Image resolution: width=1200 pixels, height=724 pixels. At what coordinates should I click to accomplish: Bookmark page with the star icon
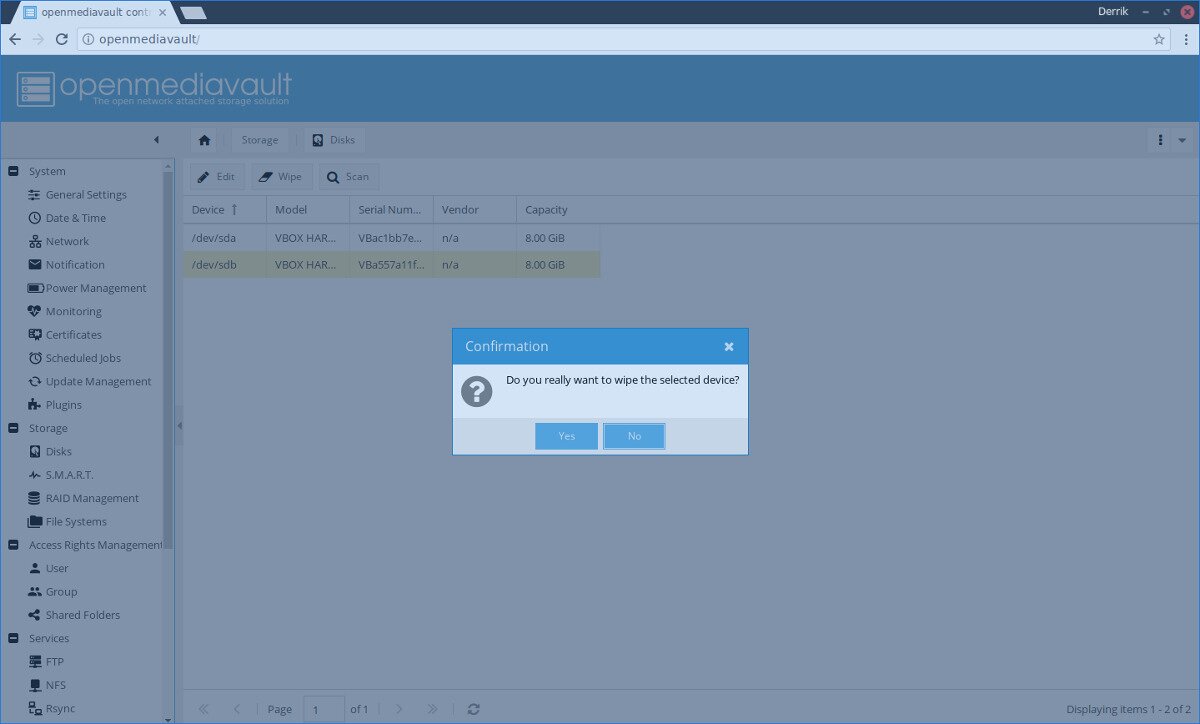click(x=1159, y=39)
